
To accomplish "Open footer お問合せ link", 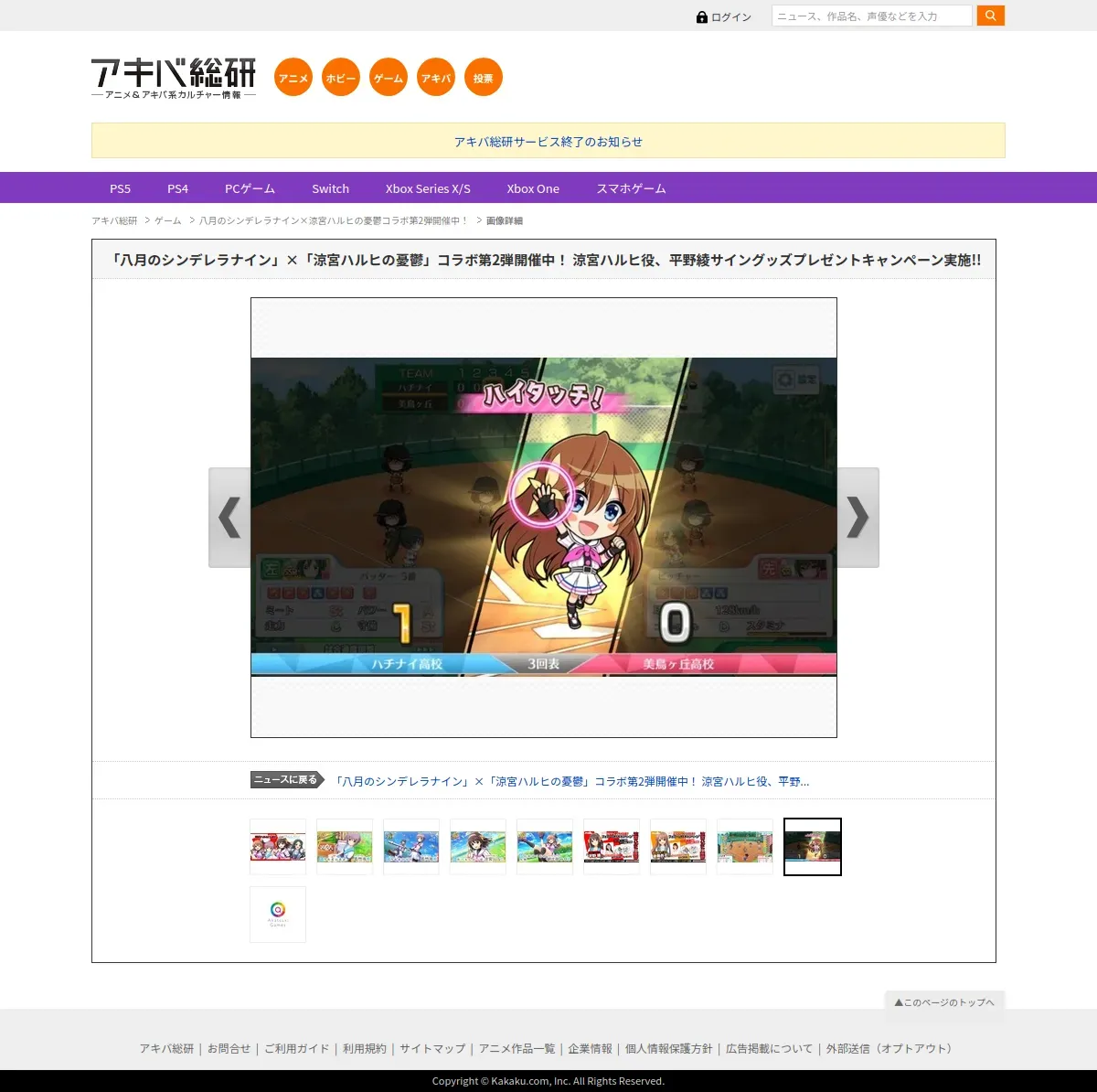I will [x=229, y=1049].
